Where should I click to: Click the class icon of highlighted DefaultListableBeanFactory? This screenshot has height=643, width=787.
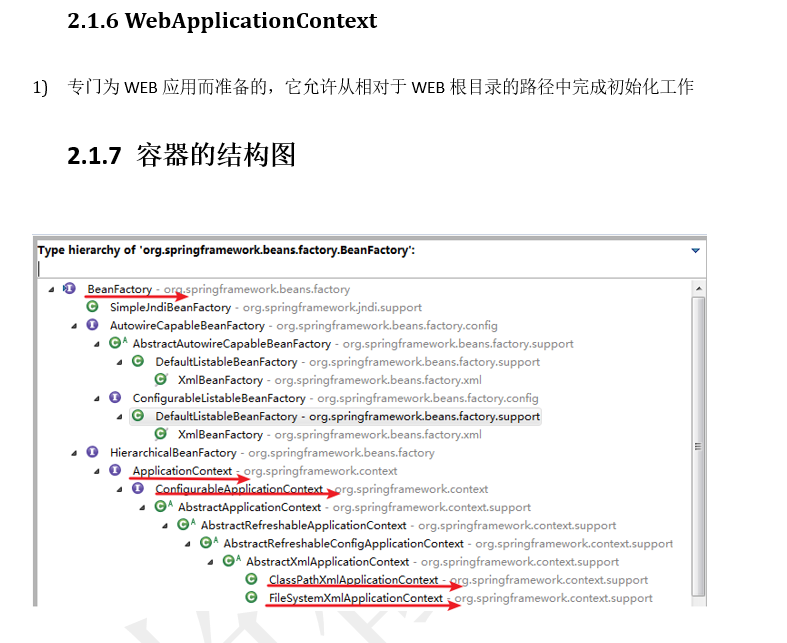pyautogui.click(x=138, y=416)
